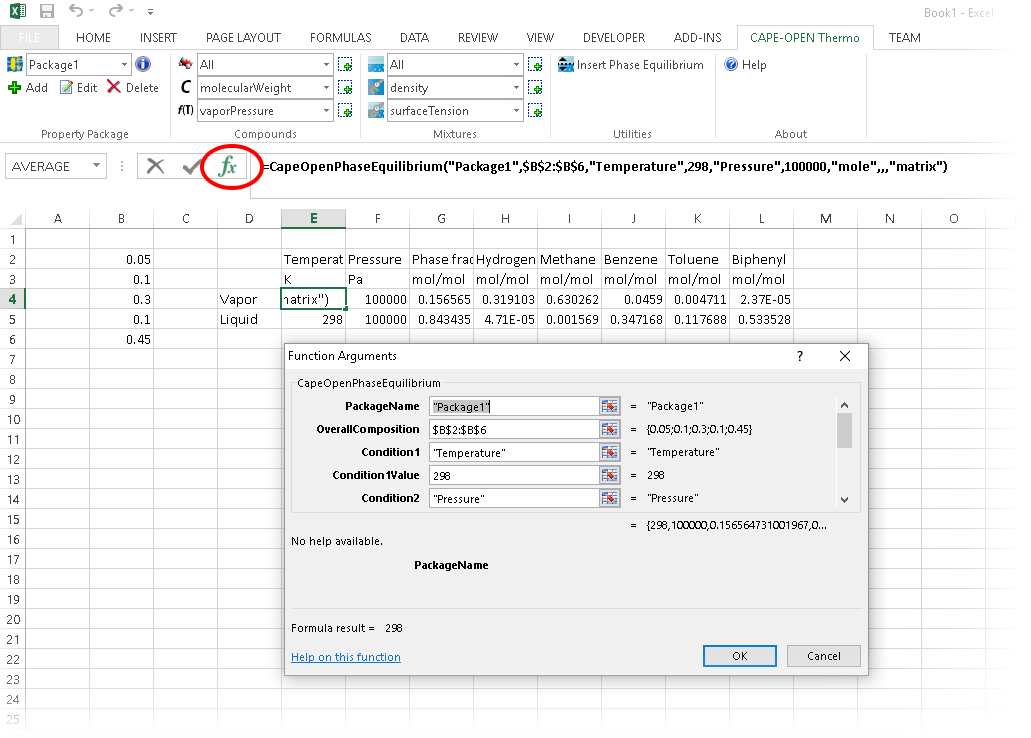Select cell containing Biphenyl
This screenshot has height=738, width=1031.
(761, 259)
